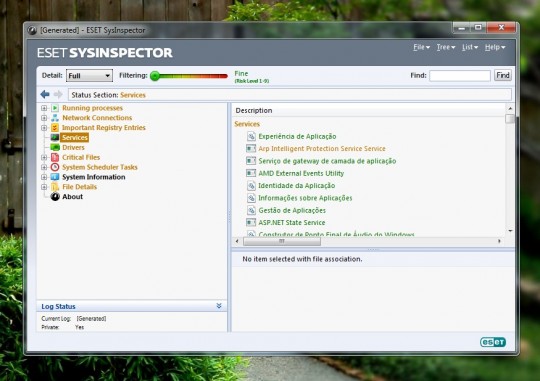Click icon beside AMD External Events Utility
This screenshot has width=540, height=381.
[x=251, y=173]
